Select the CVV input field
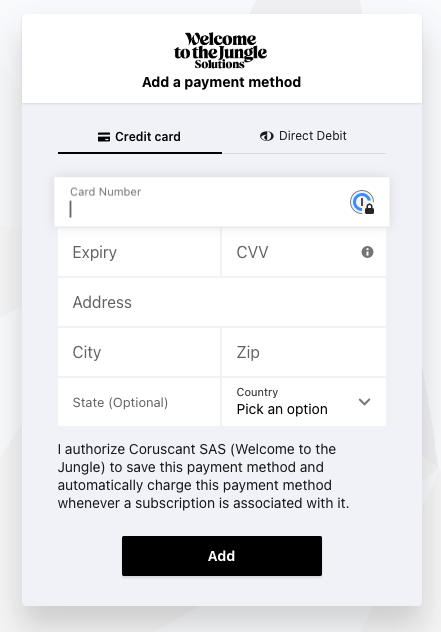 304,252
